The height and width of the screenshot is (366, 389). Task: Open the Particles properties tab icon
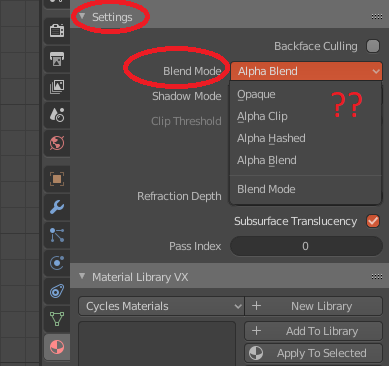click(x=57, y=235)
